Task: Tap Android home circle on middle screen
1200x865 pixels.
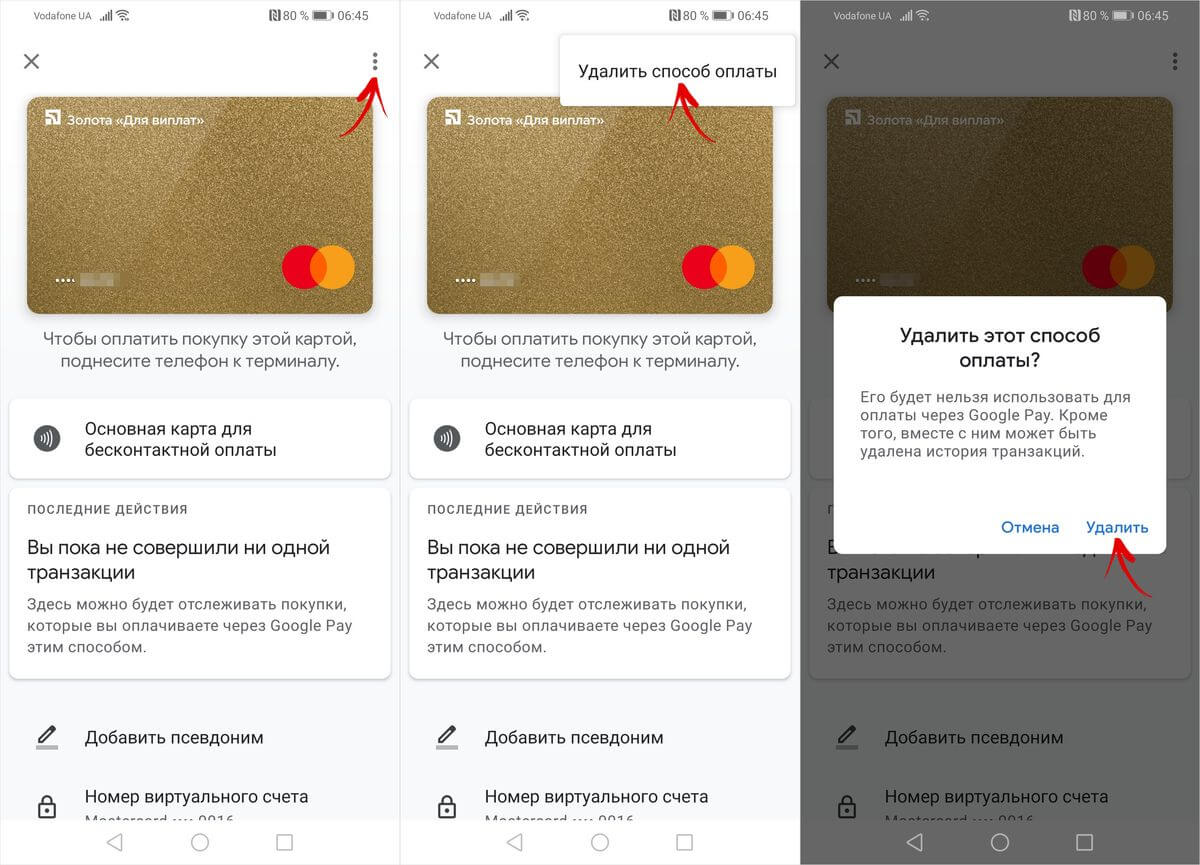Action: 600,842
